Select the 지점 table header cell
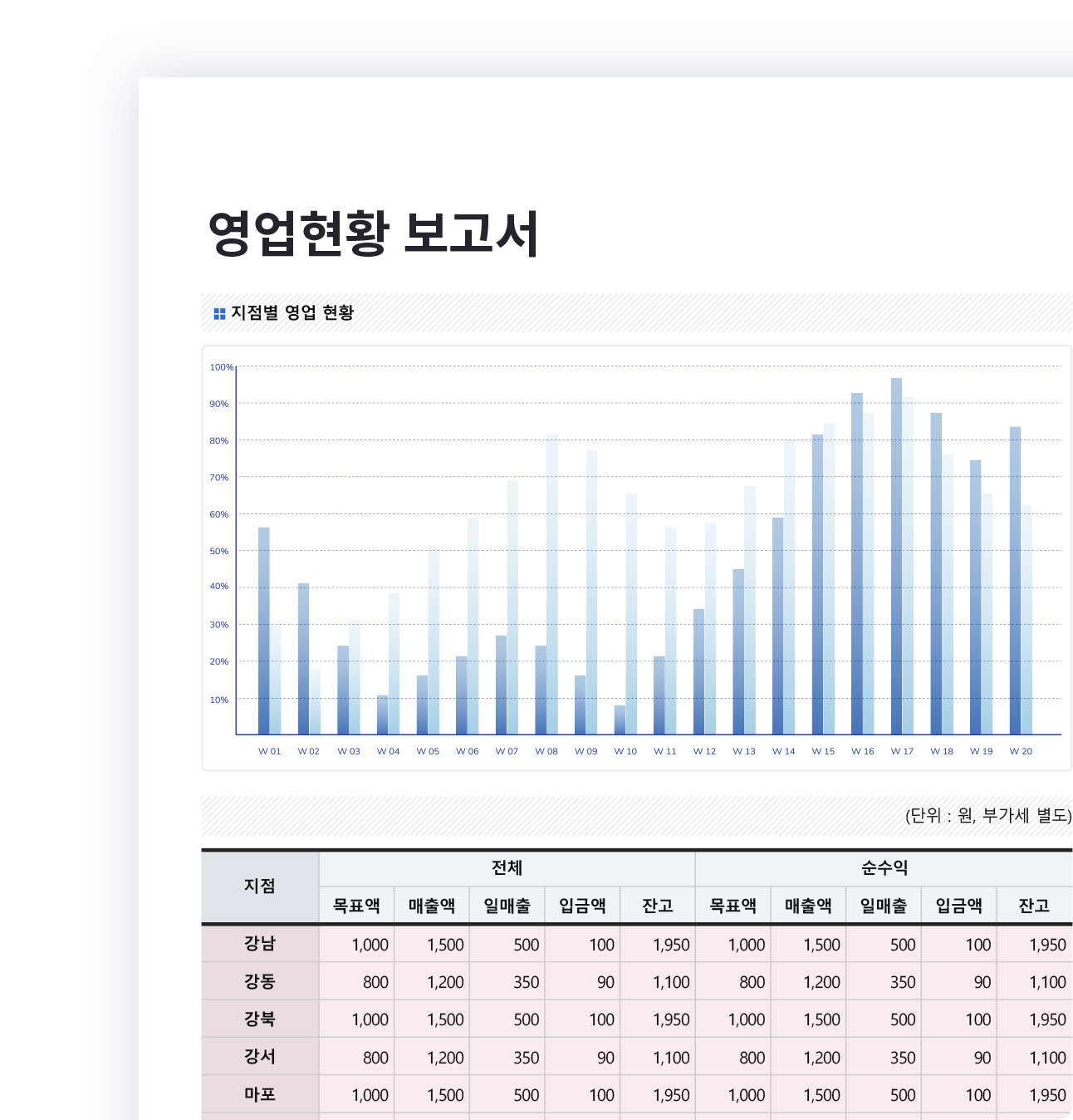This screenshot has height=1120, width=1073. 260,887
